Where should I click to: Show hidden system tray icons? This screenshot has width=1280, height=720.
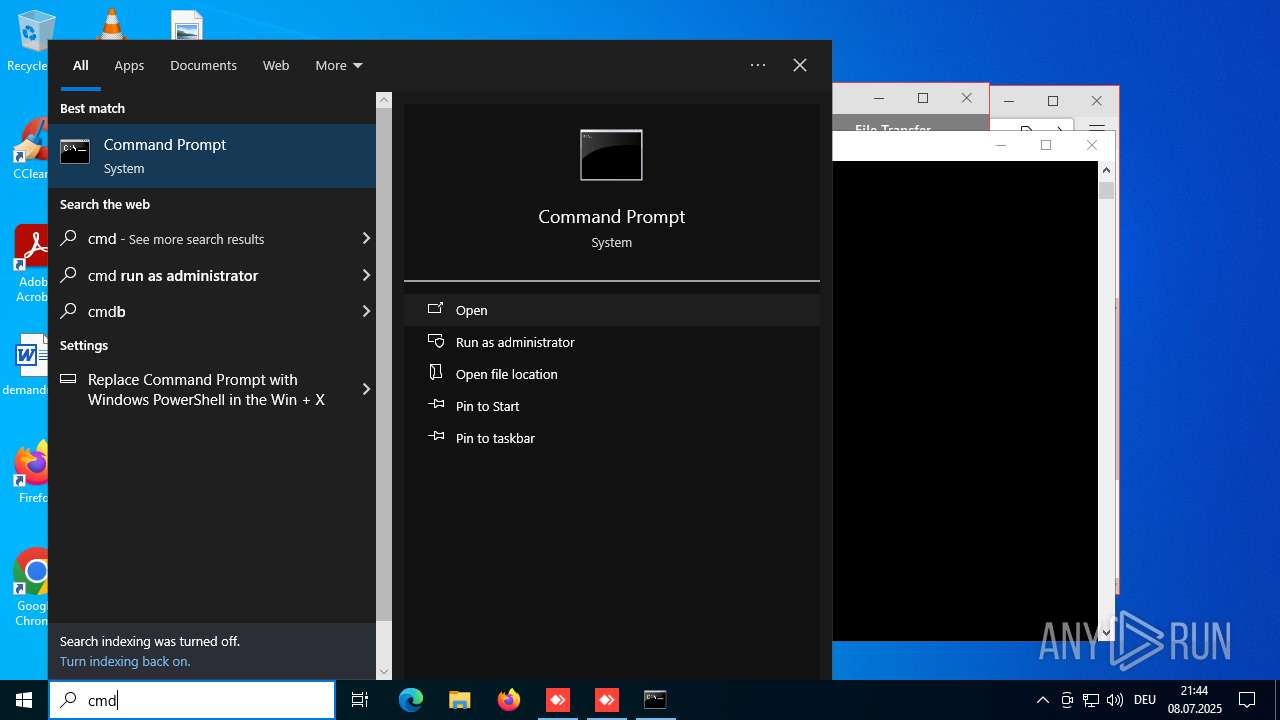[x=1043, y=700]
